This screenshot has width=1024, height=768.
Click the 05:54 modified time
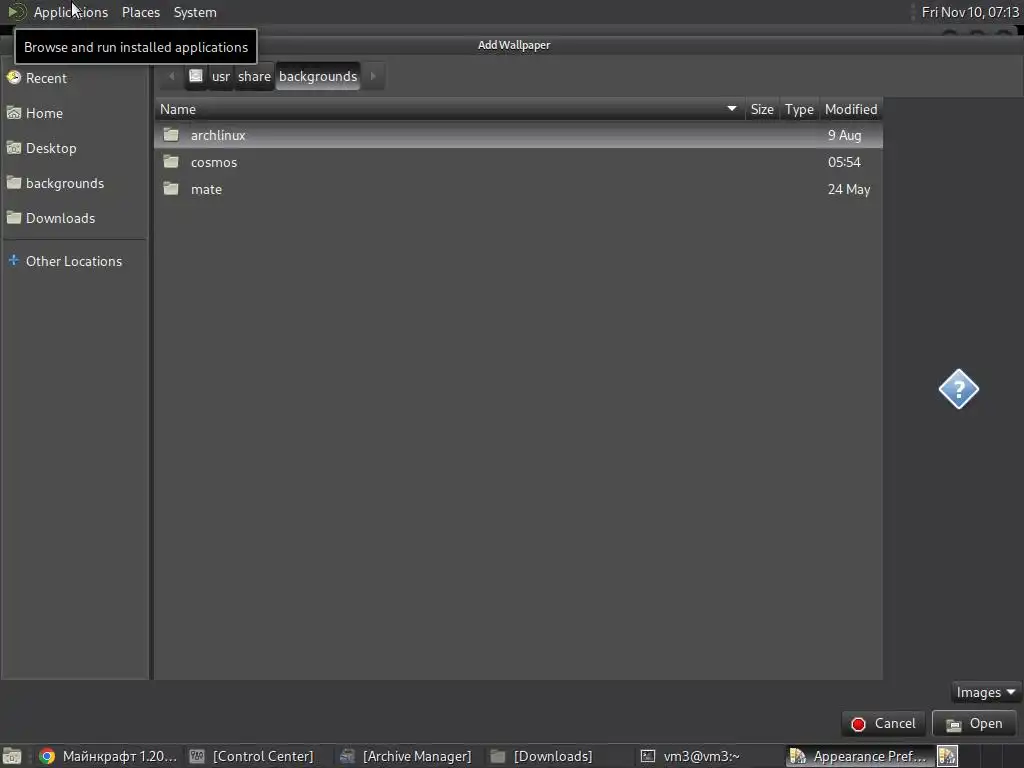coord(844,162)
